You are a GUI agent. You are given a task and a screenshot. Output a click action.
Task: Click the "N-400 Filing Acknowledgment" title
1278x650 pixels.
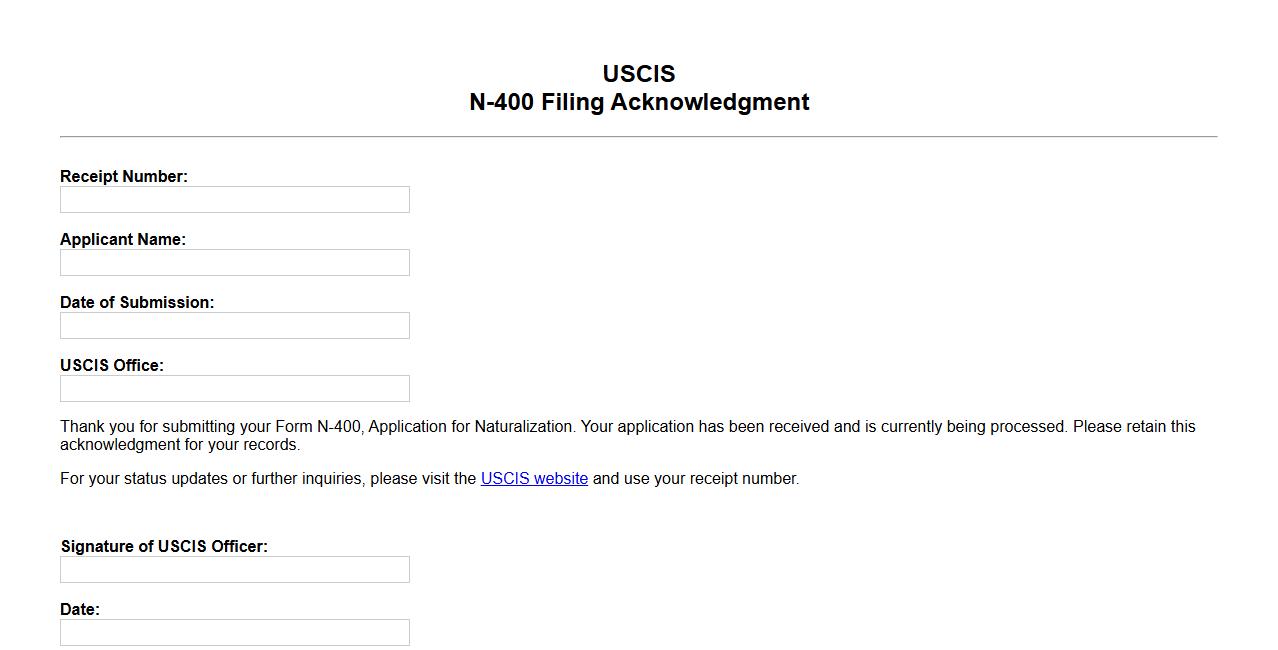[639, 102]
